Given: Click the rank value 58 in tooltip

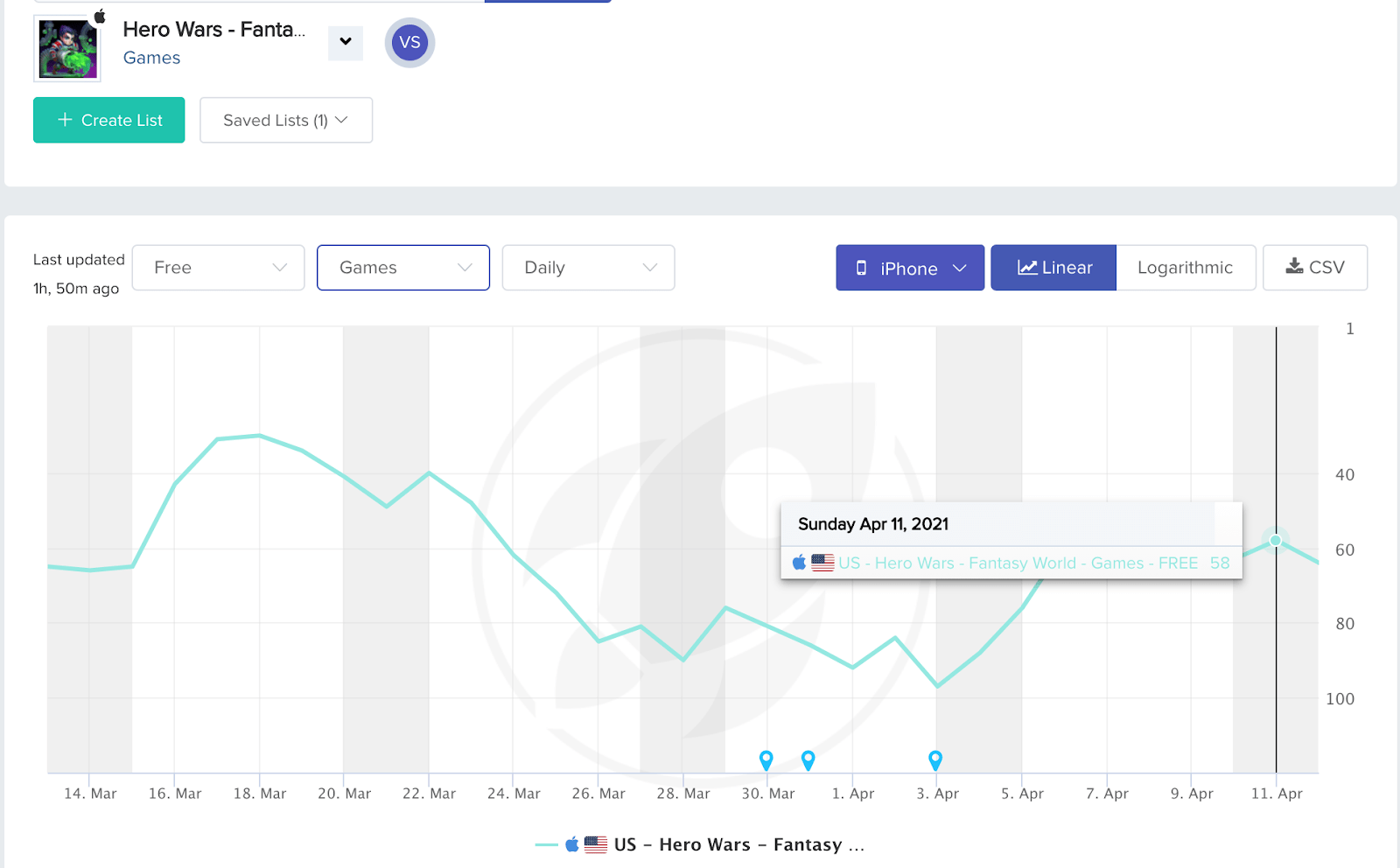Looking at the screenshot, I should point(1220,563).
